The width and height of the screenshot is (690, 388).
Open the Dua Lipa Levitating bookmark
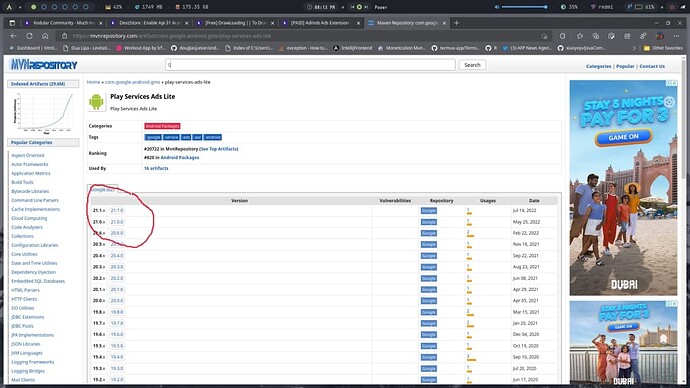click(x=87, y=48)
